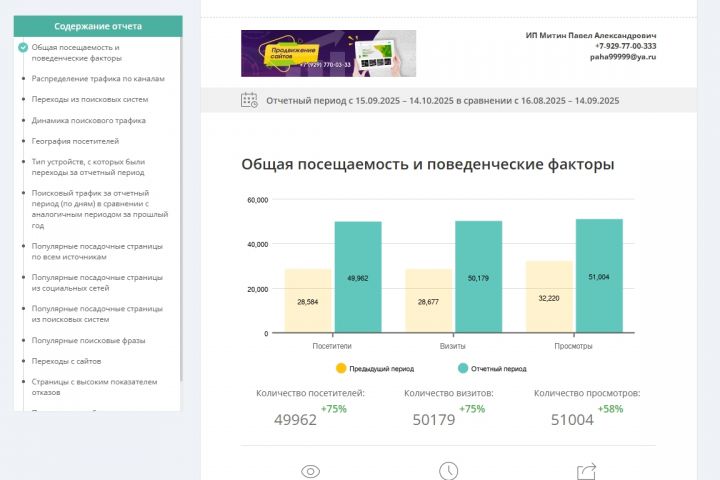Image resolution: width=720 pixels, height=480 pixels.
Task: Click 'ИП Митин Павел Александрович' text
Action: point(591,35)
